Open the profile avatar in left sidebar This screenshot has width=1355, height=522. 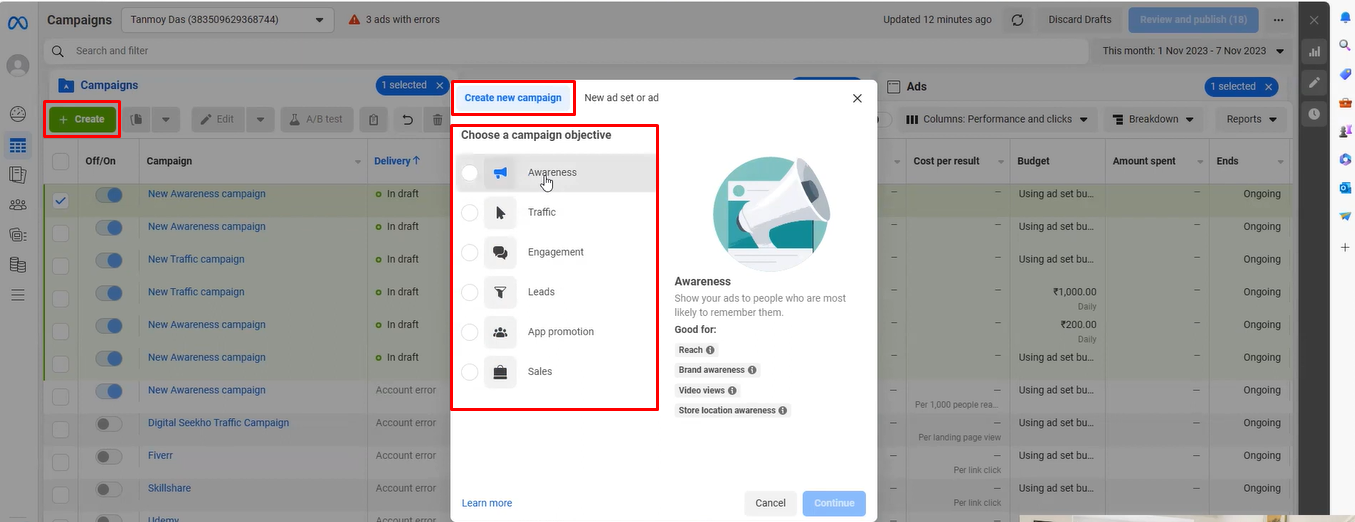pos(18,66)
